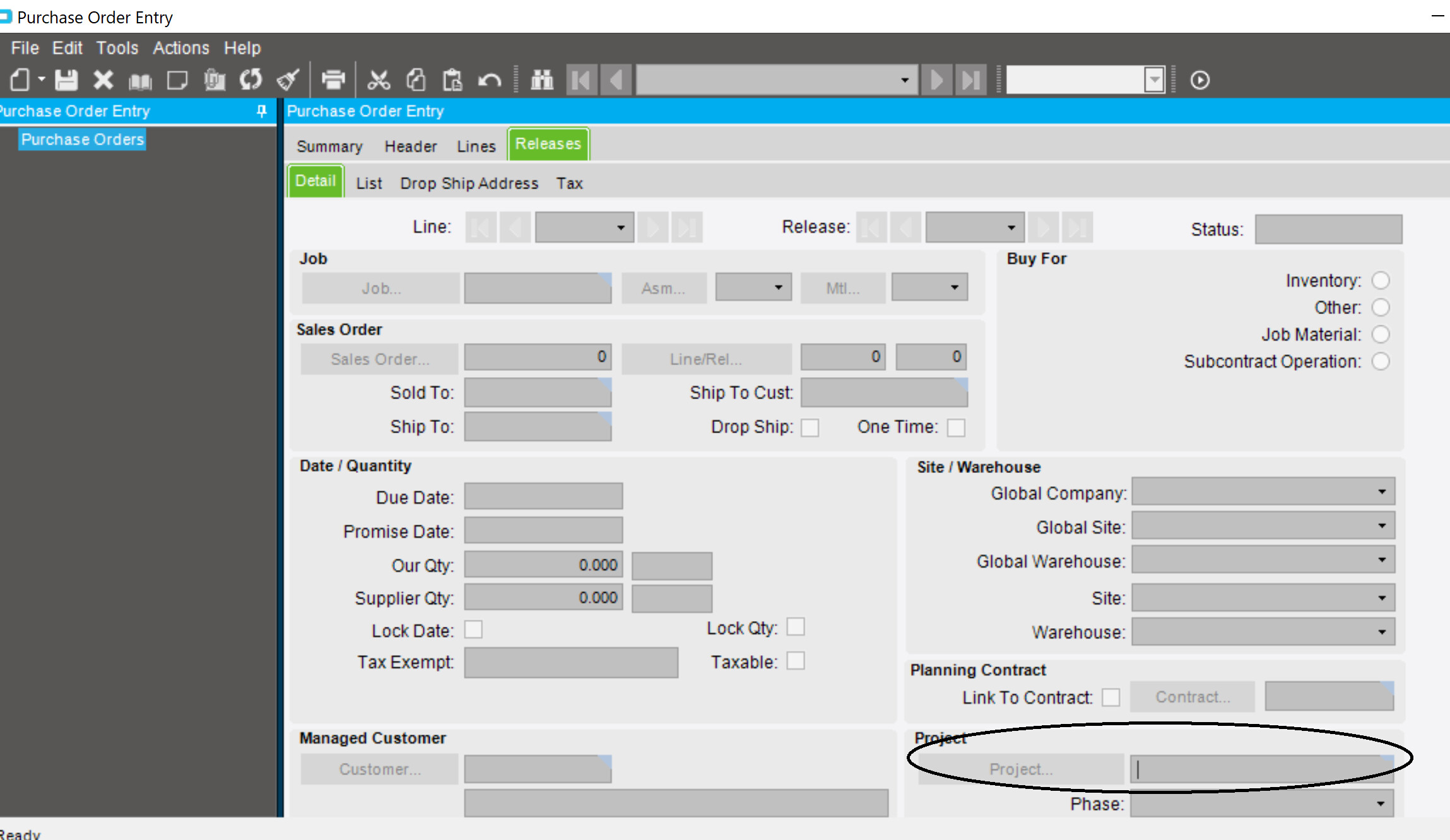Click the Memo note icon in toolbar

(177, 80)
